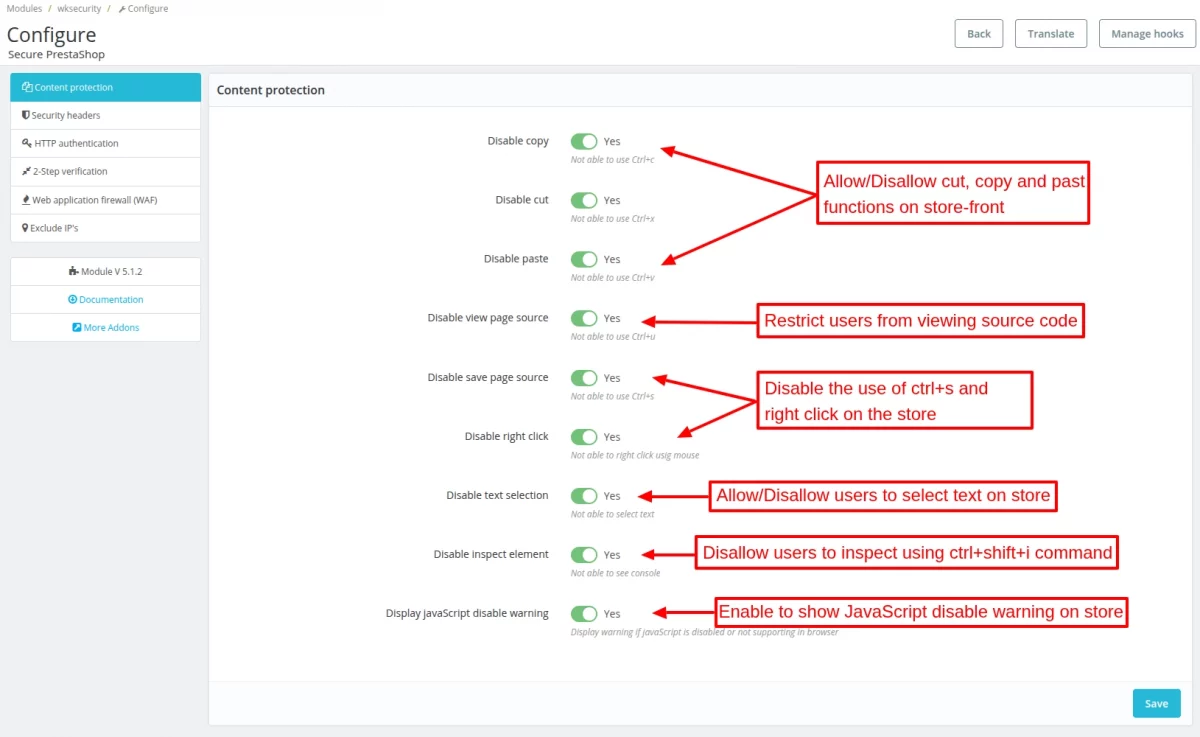Click the Module V 5.1.2 icon

(74, 271)
